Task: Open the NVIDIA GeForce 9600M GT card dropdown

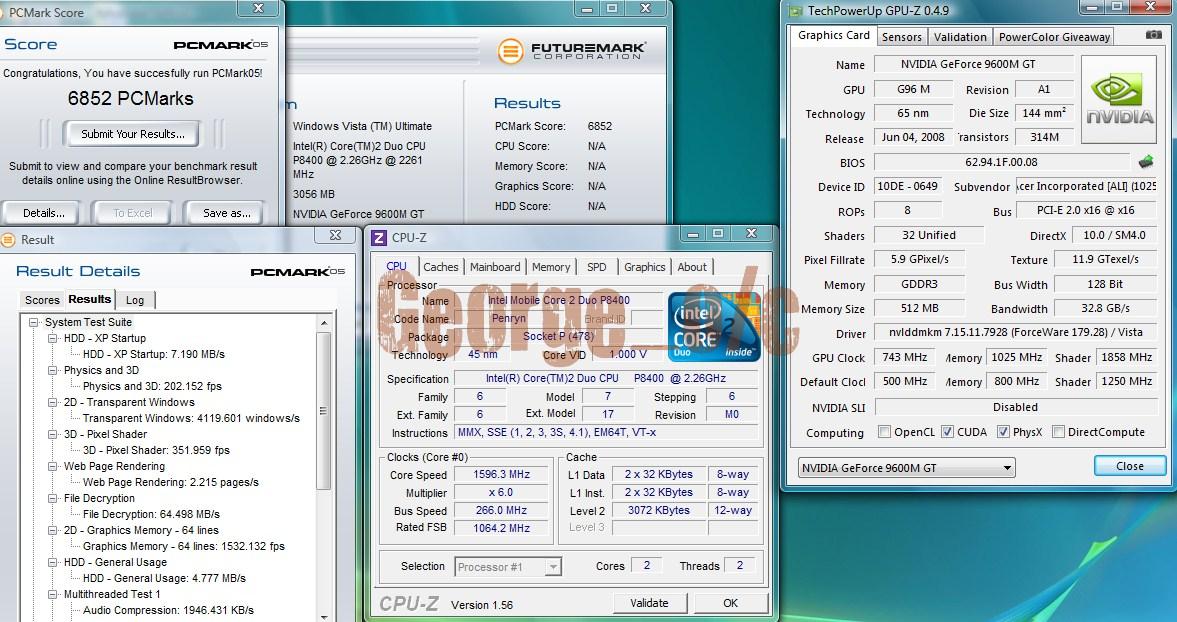Action: coord(906,467)
